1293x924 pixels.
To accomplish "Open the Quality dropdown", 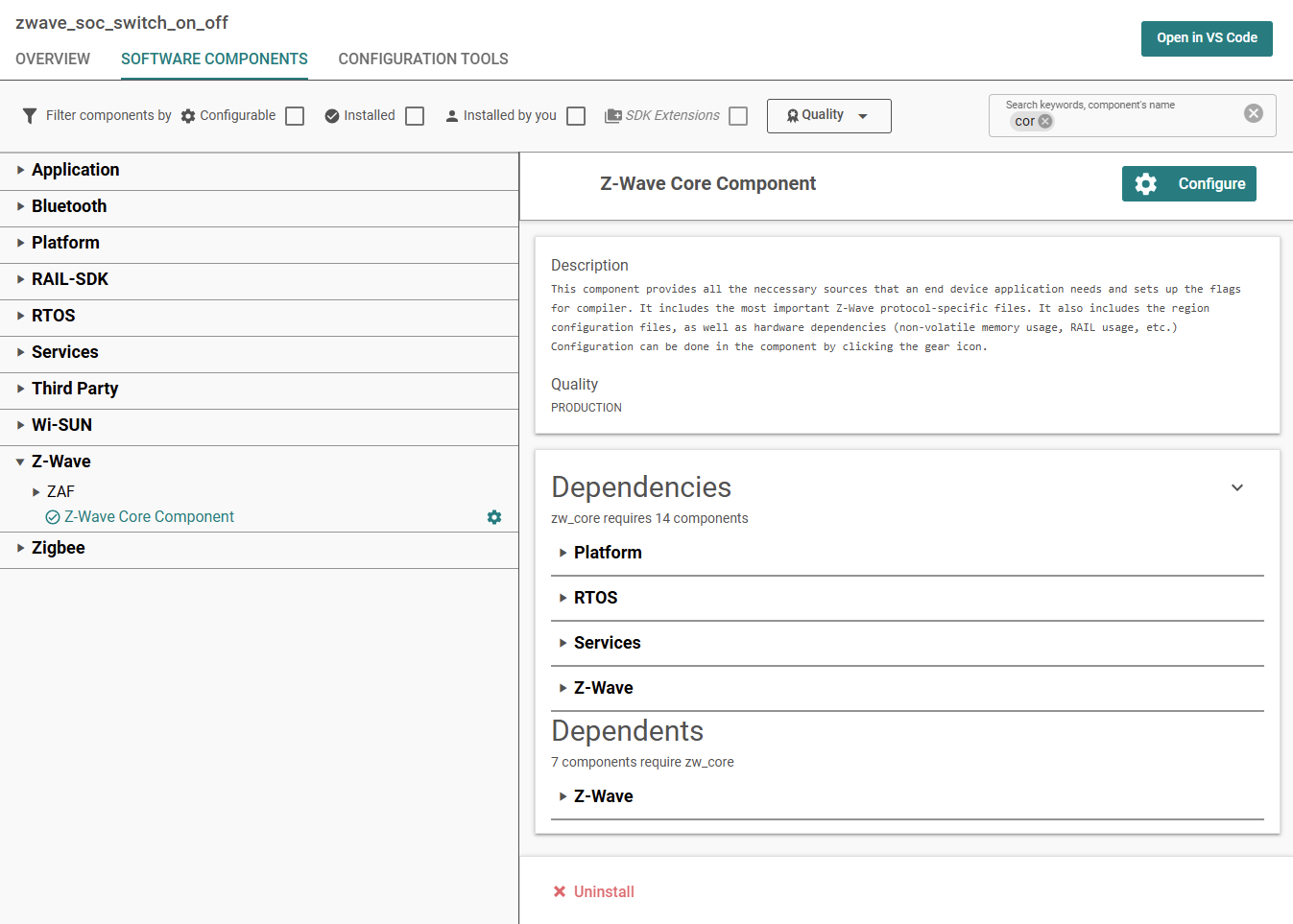I will tap(828, 115).
